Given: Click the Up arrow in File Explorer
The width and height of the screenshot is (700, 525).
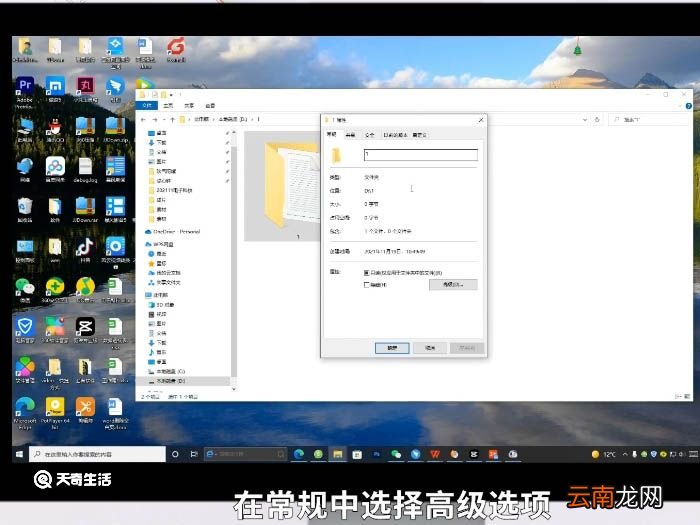Looking at the screenshot, I should point(172,120).
